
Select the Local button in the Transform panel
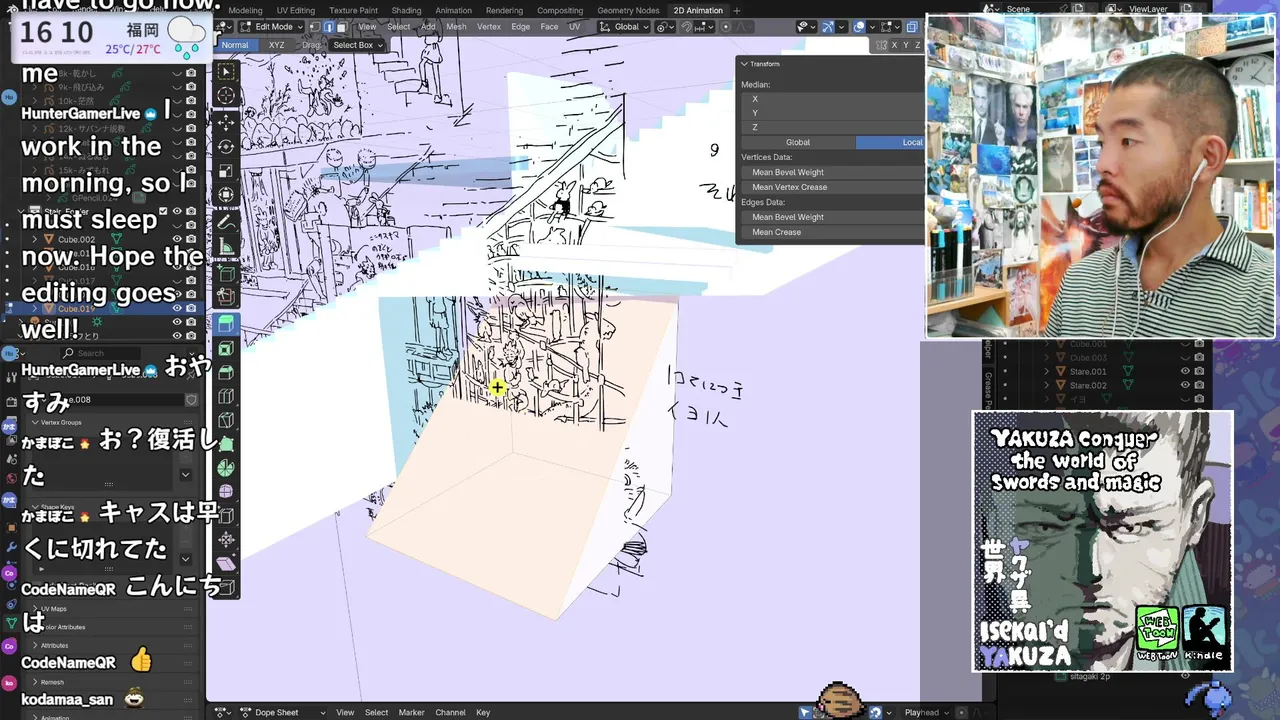pos(890,142)
